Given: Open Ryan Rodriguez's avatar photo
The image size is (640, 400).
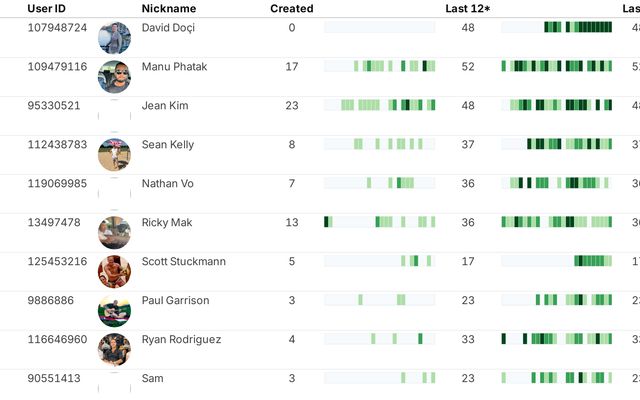Looking at the screenshot, I should point(114,349).
